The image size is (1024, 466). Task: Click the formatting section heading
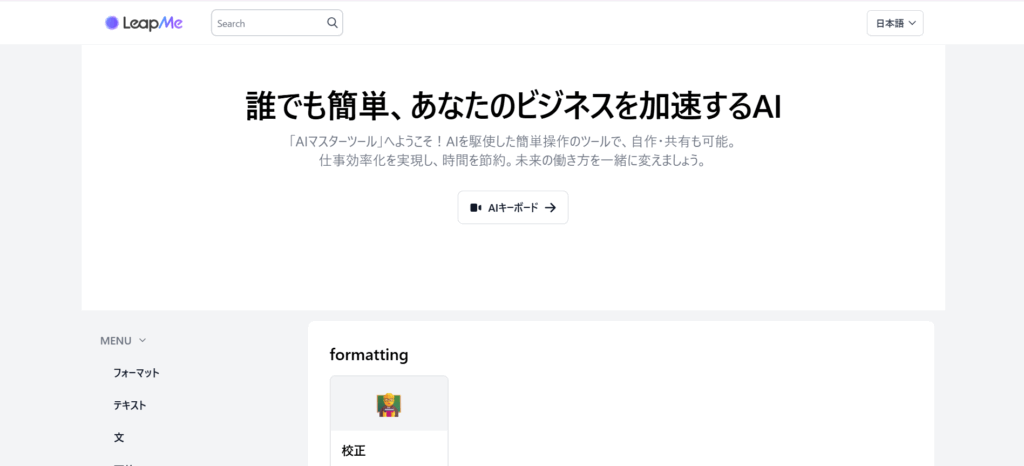369,354
